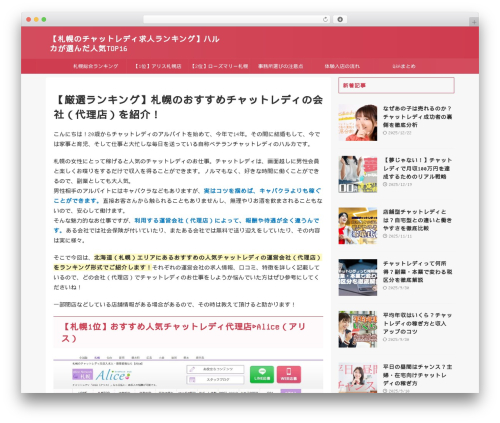Click clock icon under 店舗型チャットレディ article date
500x423 pixels.
[x=385, y=236]
